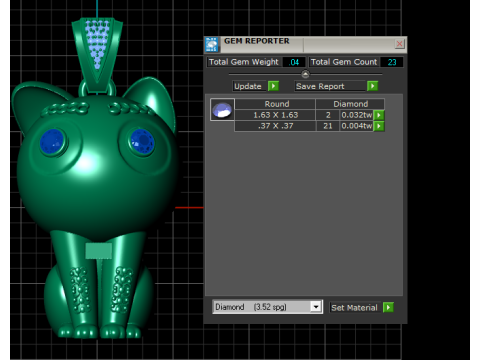
Task: Click the Diamond column header
Action: pos(350,104)
